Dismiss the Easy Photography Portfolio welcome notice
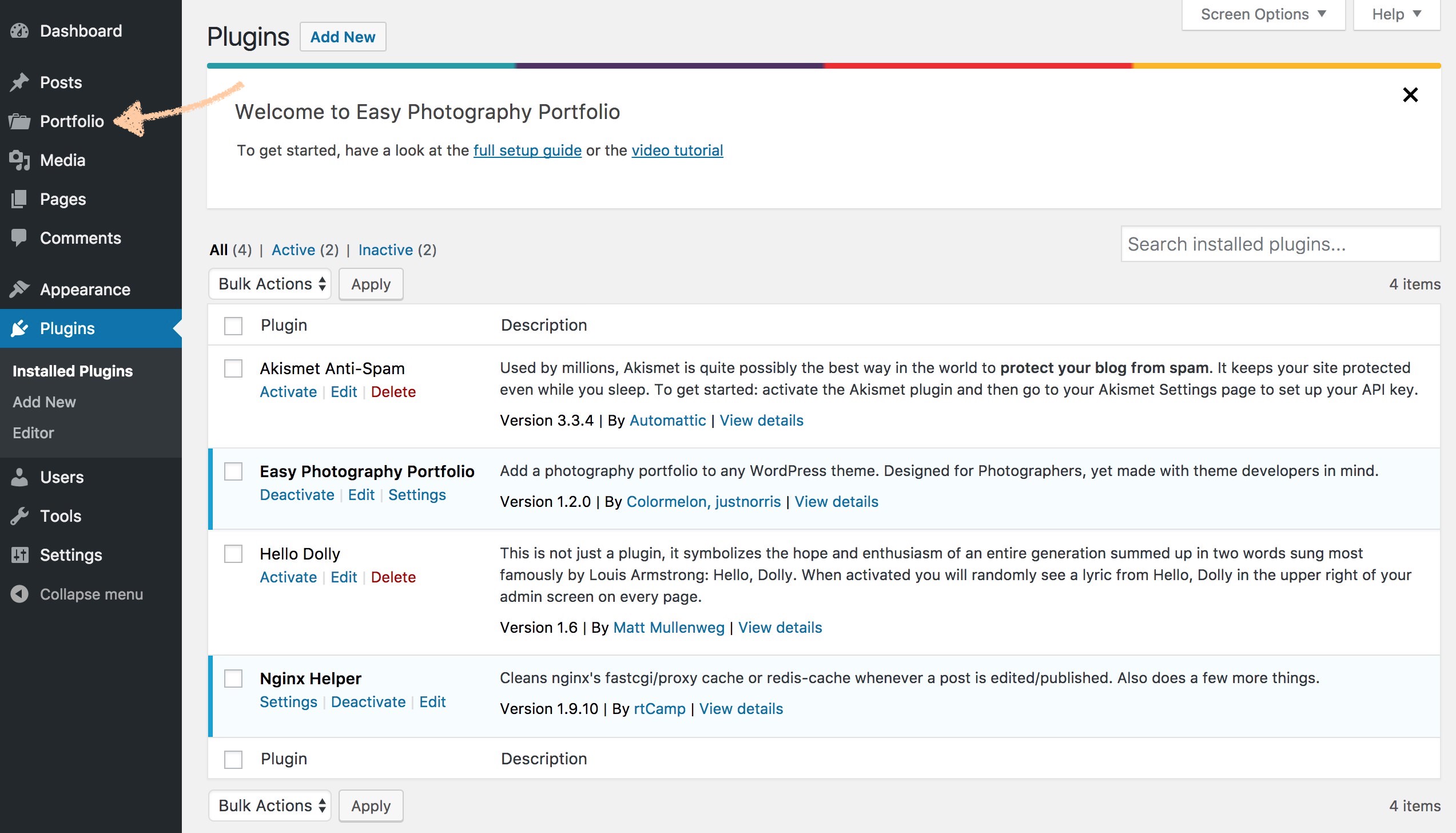The height and width of the screenshot is (833, 1456). click(x=1410, y=95)
